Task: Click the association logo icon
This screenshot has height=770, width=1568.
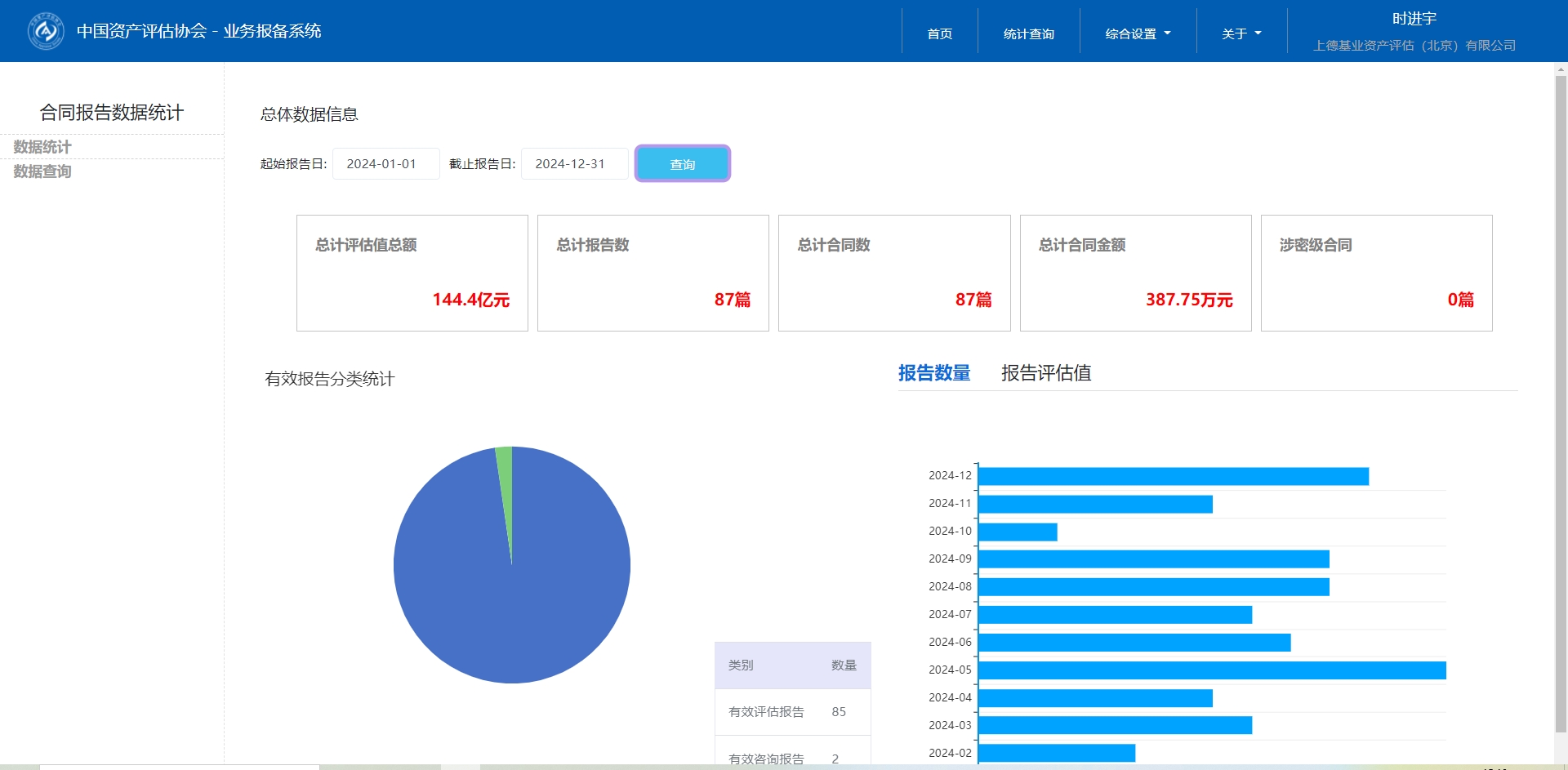Action: pos(46,31)
